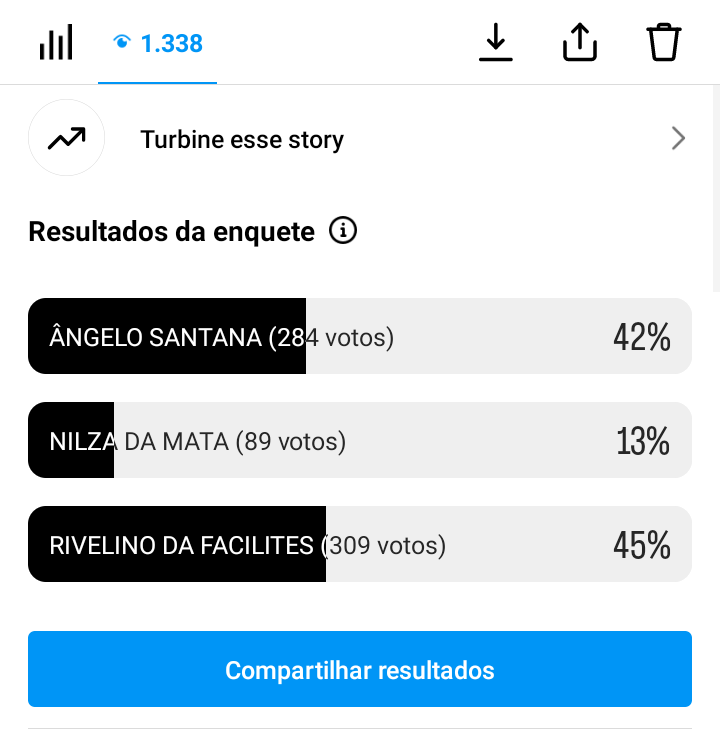Click the 309 votos vote count
The width and height of the screenshot is (720, 749).
(385, 546)
